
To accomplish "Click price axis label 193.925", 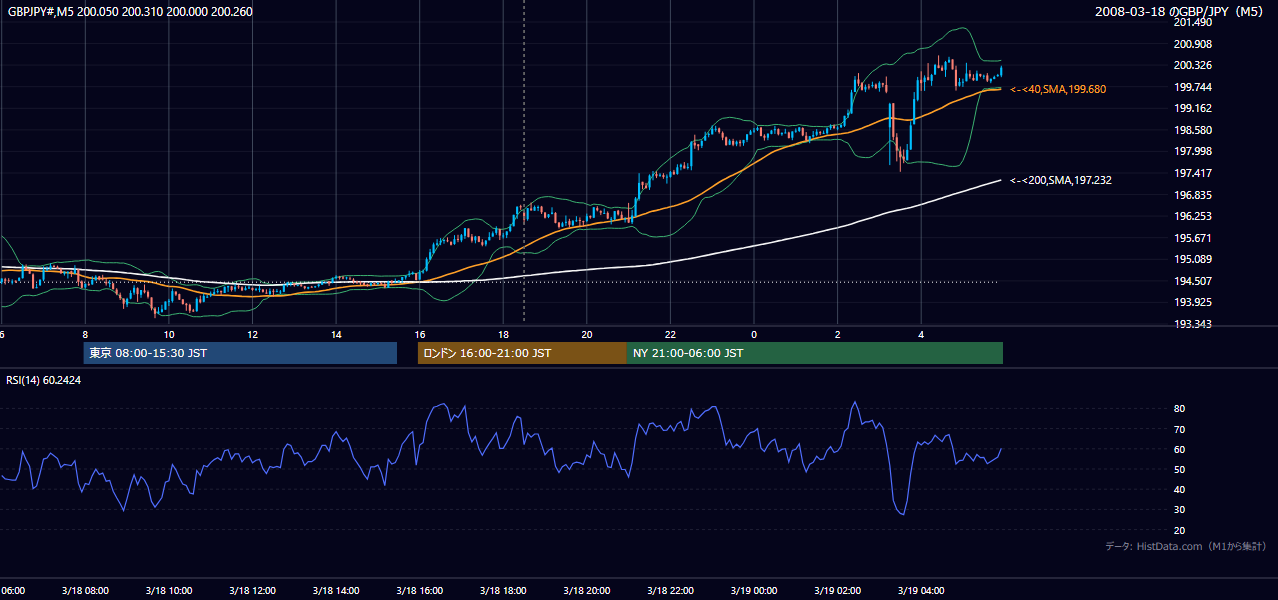I will point(1194,302).
